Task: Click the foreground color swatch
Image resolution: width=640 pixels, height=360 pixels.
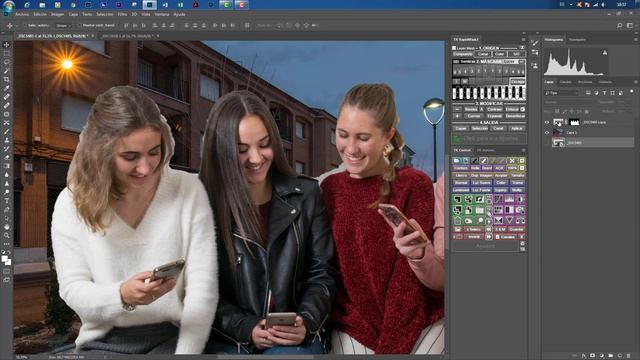Action: pyautogui.click(x=4, y=258)
